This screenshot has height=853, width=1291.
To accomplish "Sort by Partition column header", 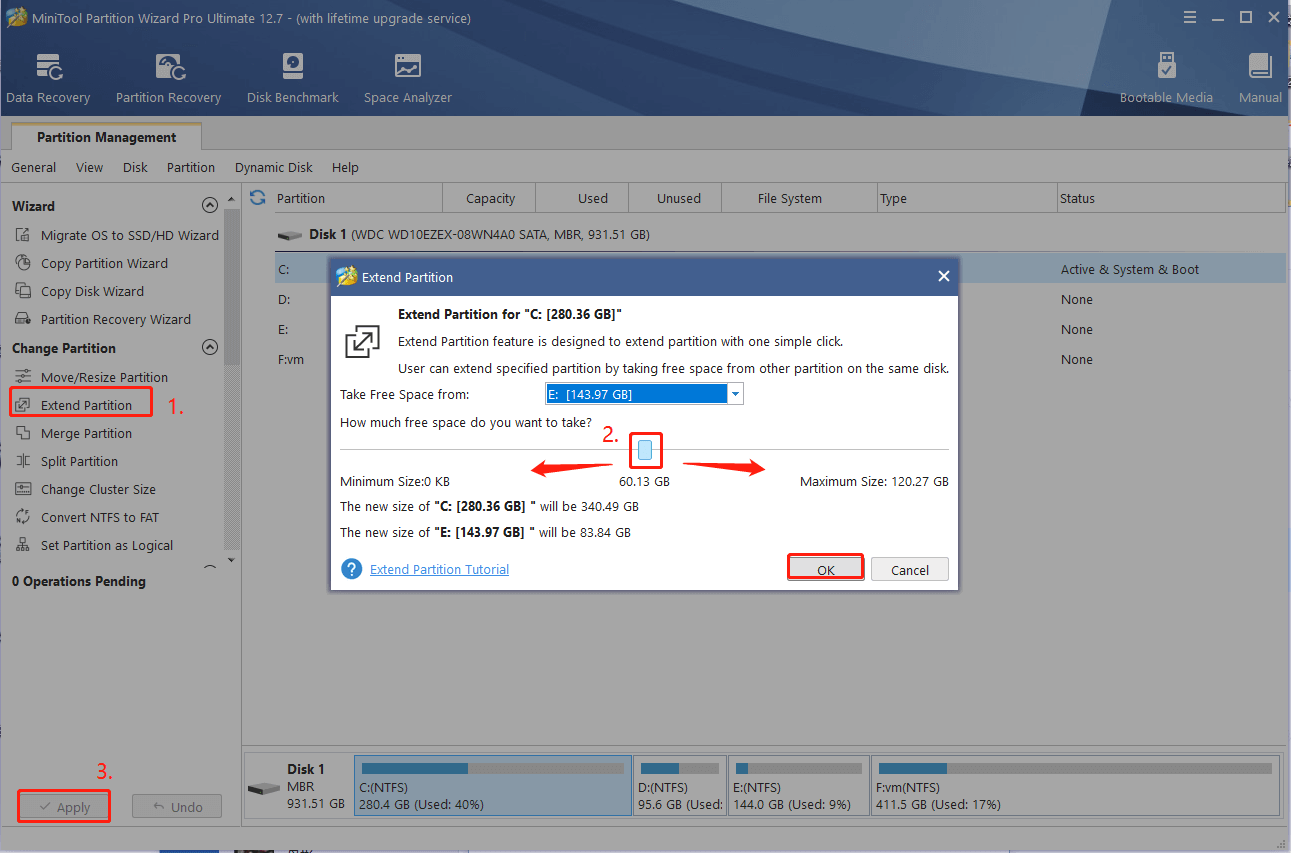I will pyautogui.click(x=357, y=198).
